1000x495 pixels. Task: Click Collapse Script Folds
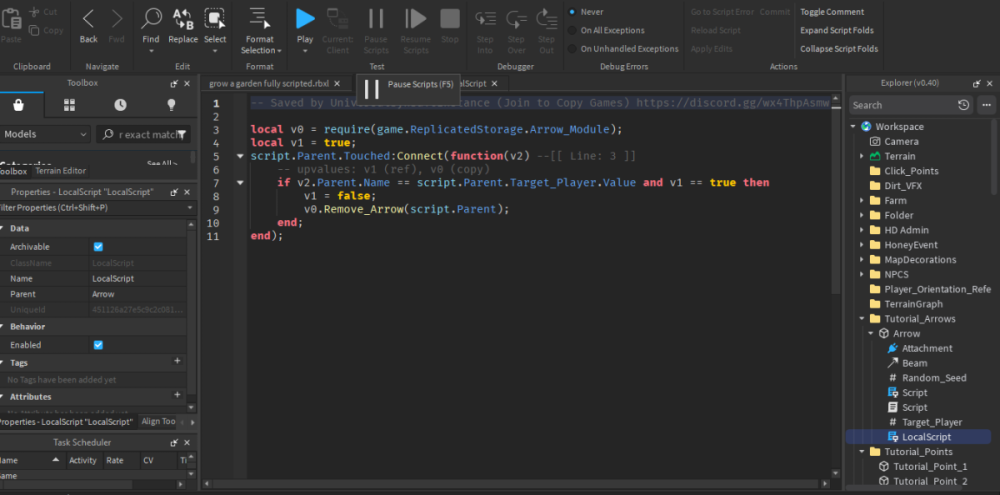click(x=839, y=48)
